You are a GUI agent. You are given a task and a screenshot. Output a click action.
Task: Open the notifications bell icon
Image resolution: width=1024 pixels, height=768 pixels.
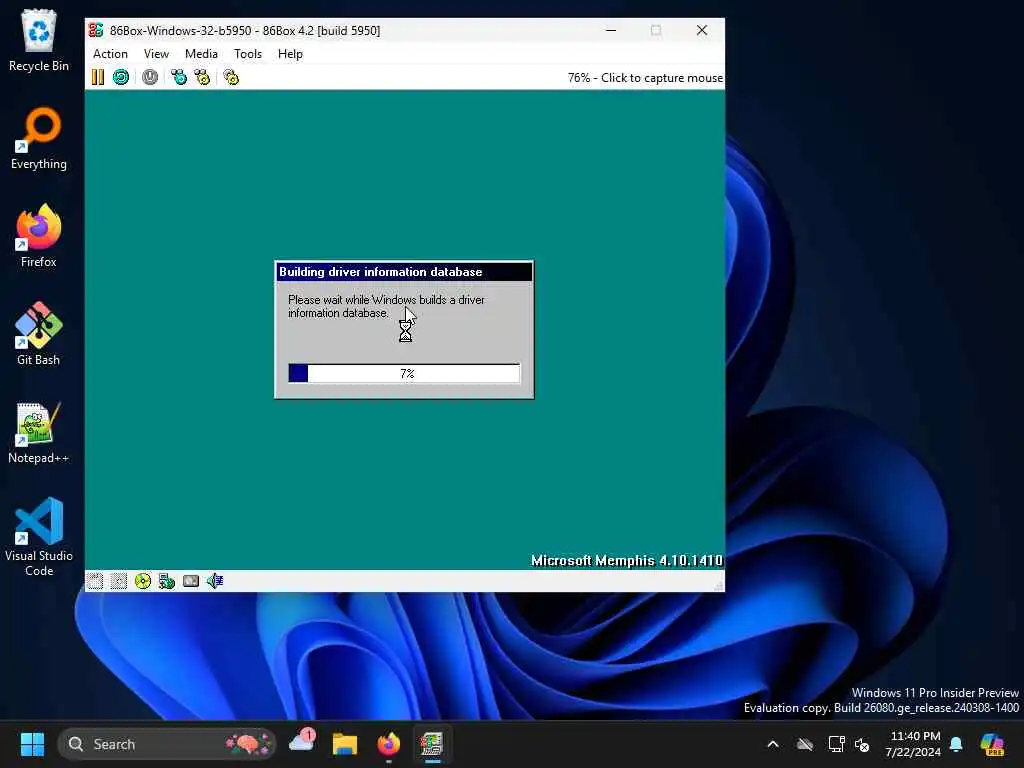point(956,744)
